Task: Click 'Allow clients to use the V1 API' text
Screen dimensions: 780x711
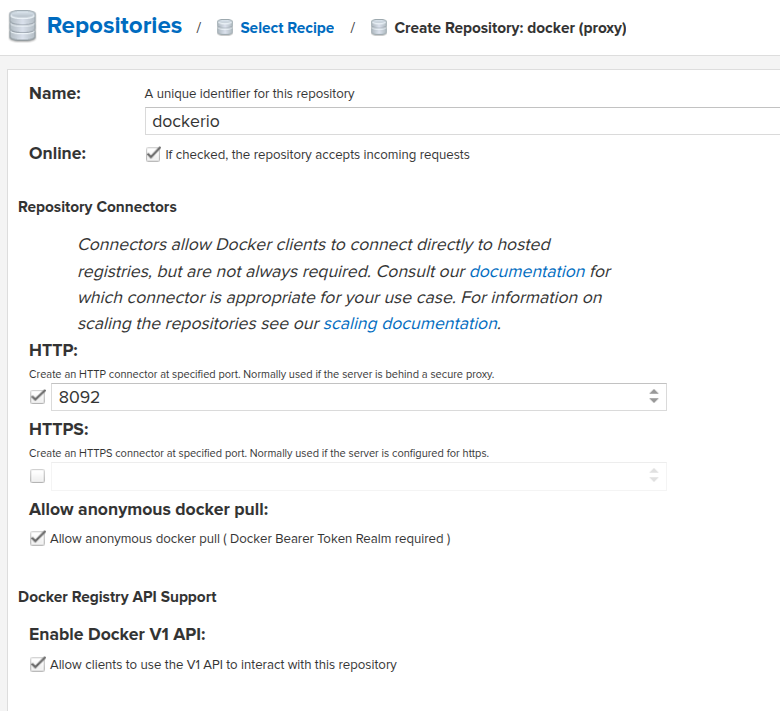Action: point(223,665)
